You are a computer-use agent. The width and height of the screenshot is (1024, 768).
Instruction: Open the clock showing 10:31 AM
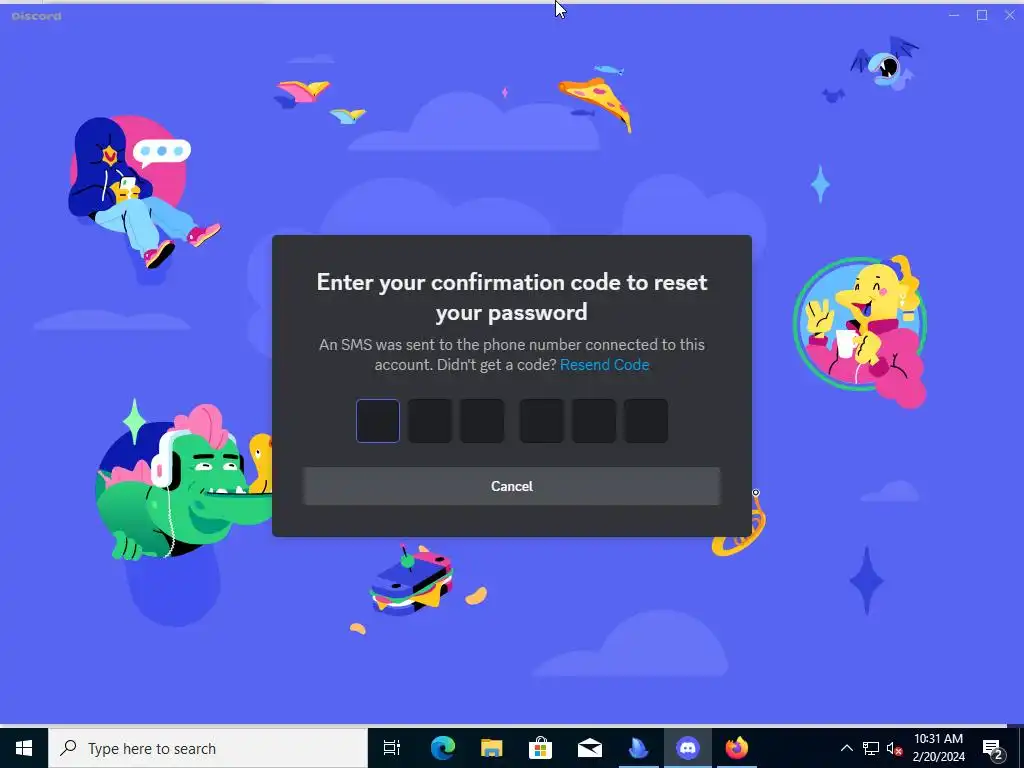click(x=938, y=748)
